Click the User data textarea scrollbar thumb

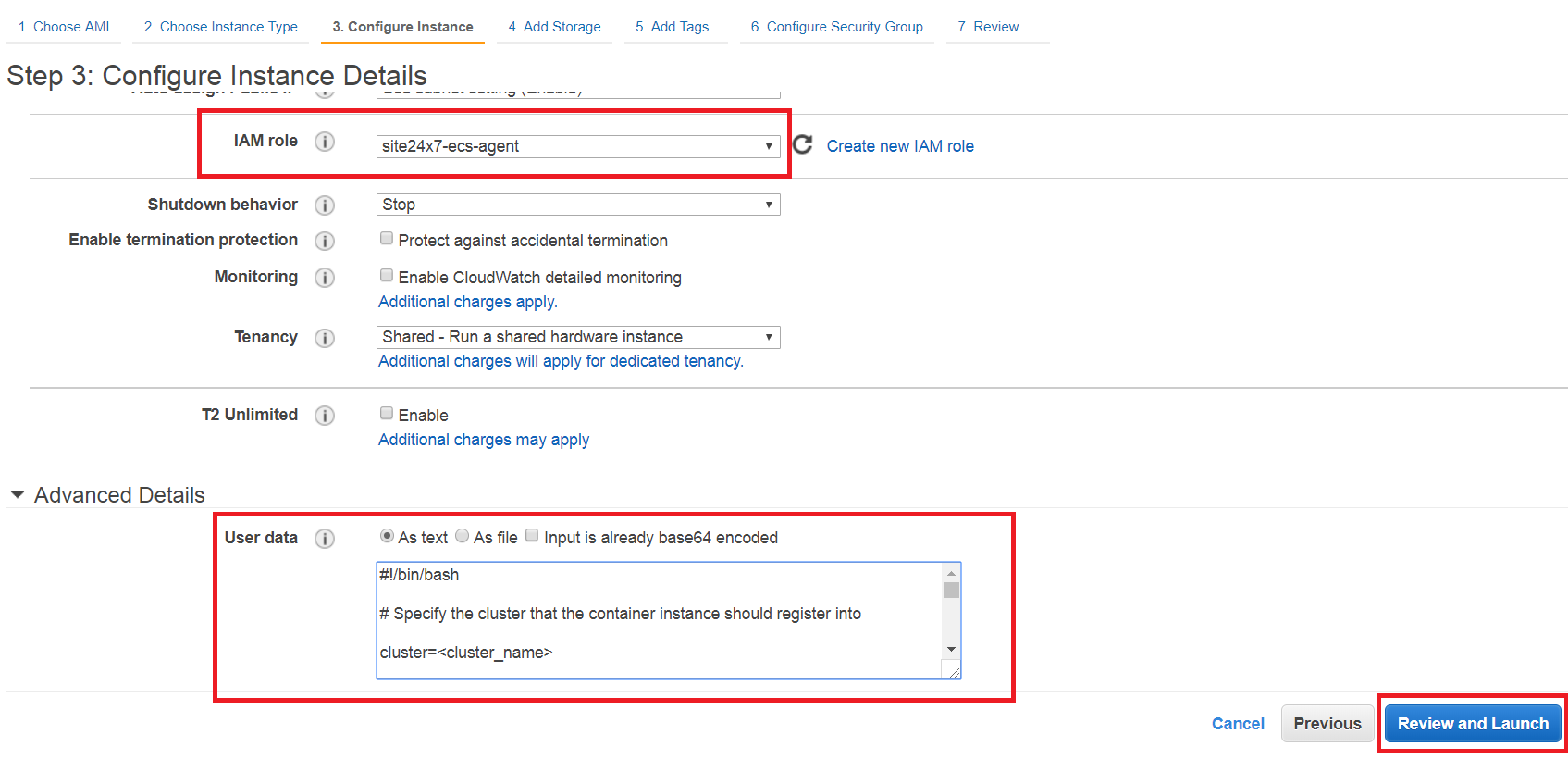pos(951,591)
